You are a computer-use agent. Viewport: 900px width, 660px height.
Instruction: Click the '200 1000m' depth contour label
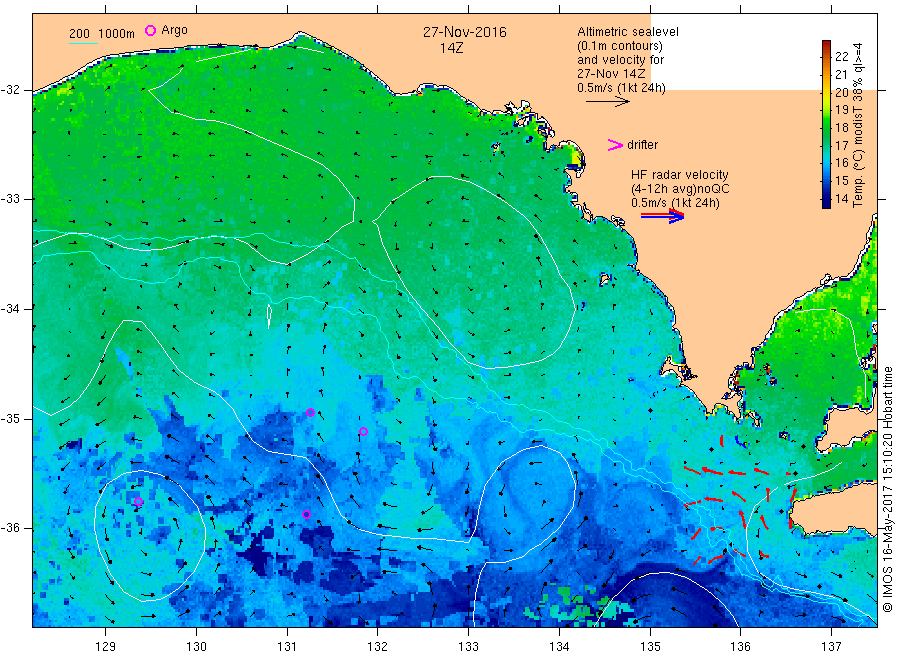click(x=102, y=33)
